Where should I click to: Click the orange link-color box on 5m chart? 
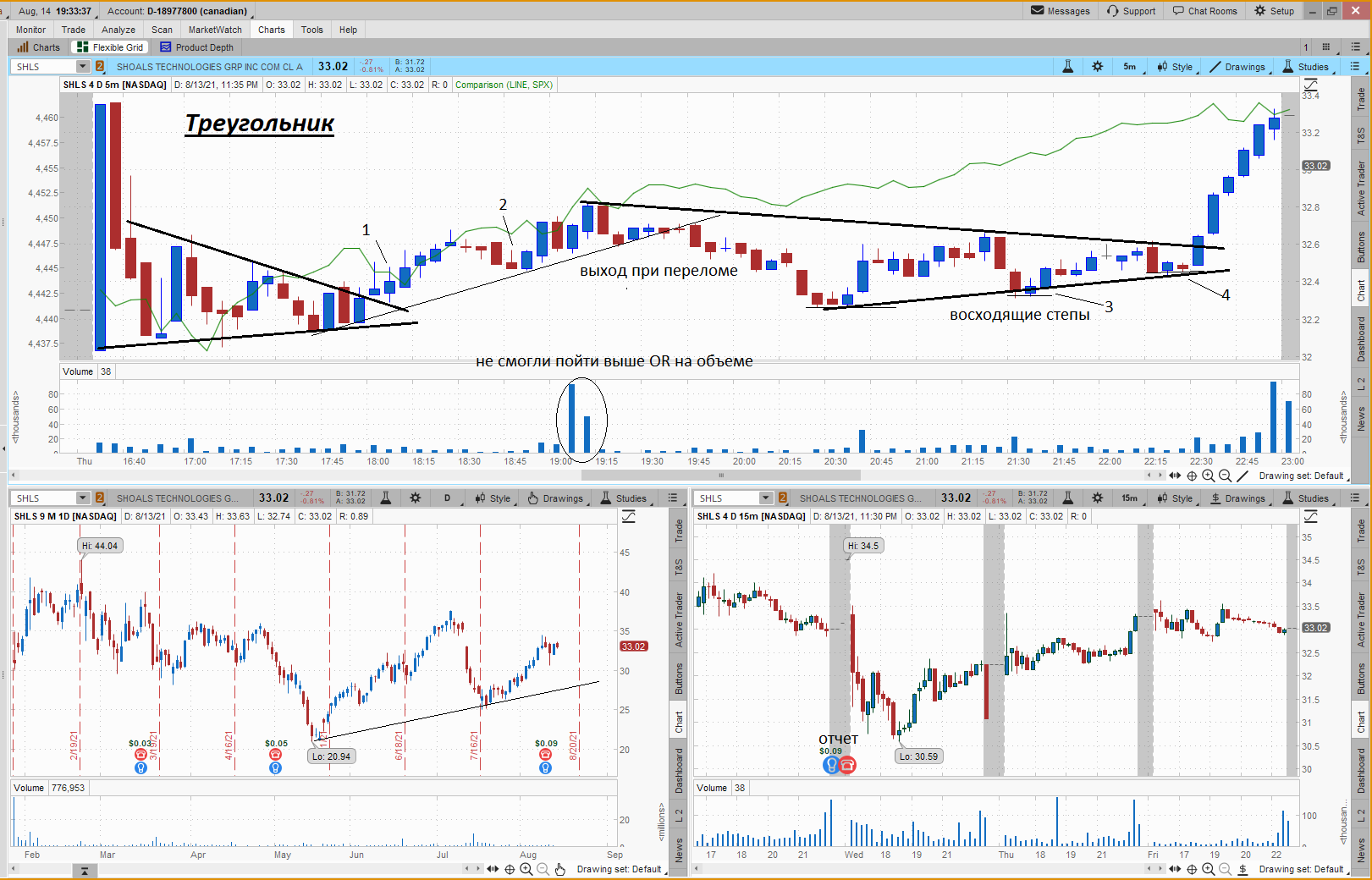pyautogui.click(x=100, y=67)
